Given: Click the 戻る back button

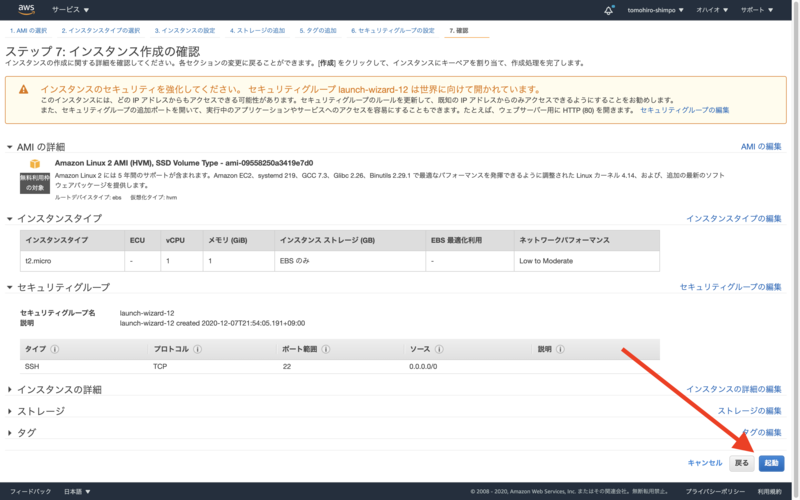Looking at the screenshot, I should coord(741,463).
